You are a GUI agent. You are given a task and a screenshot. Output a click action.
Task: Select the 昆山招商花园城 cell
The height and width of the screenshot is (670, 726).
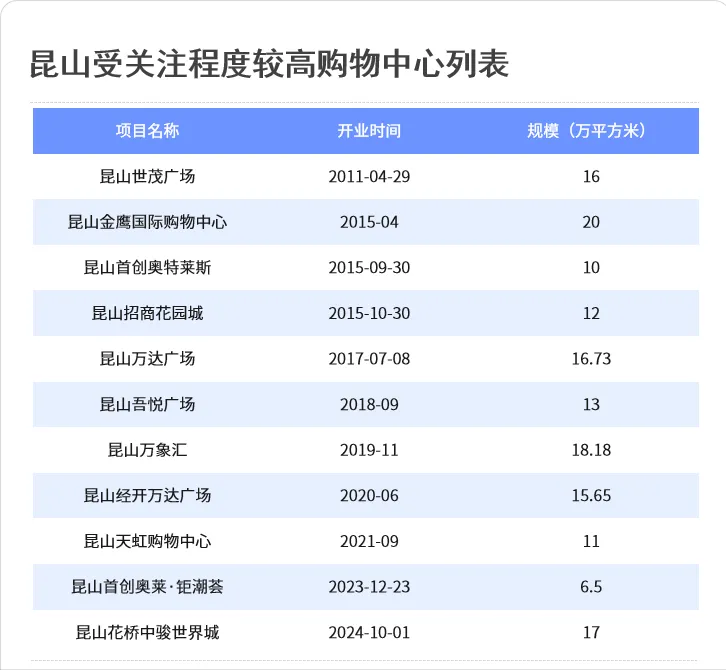pyautogui.click(x=147, y=313)
